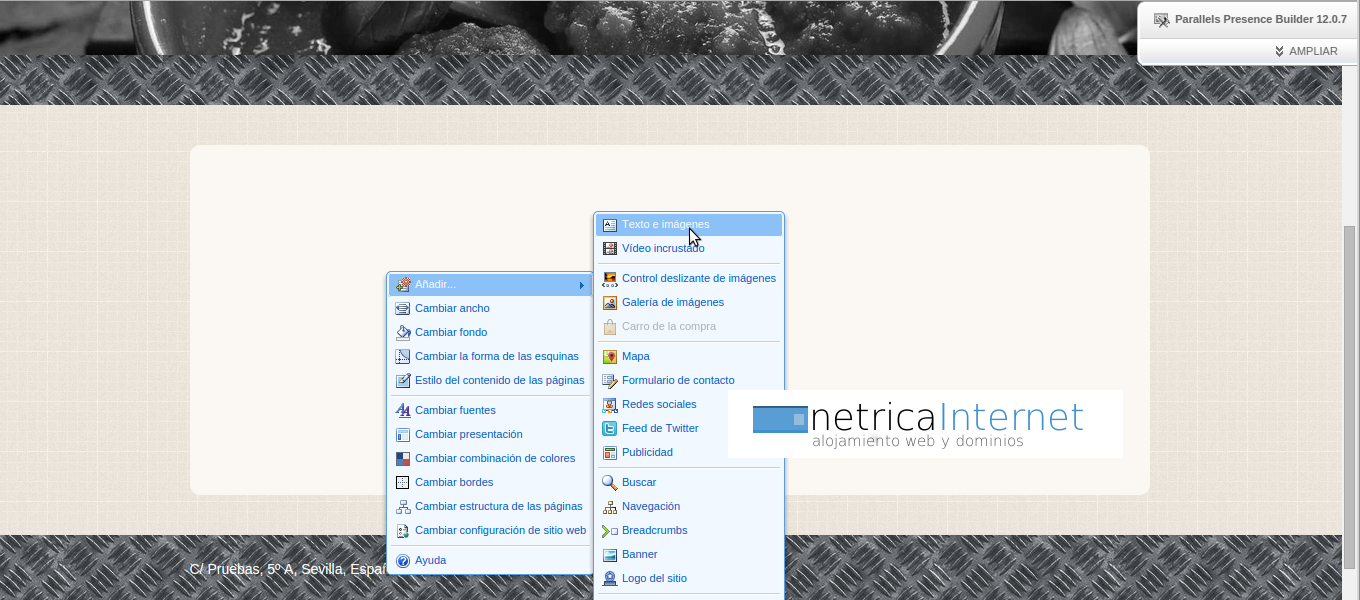Choose Cambiar estructura de las páginas
This screenshot has height=600, width=1360.
[498, 507]
